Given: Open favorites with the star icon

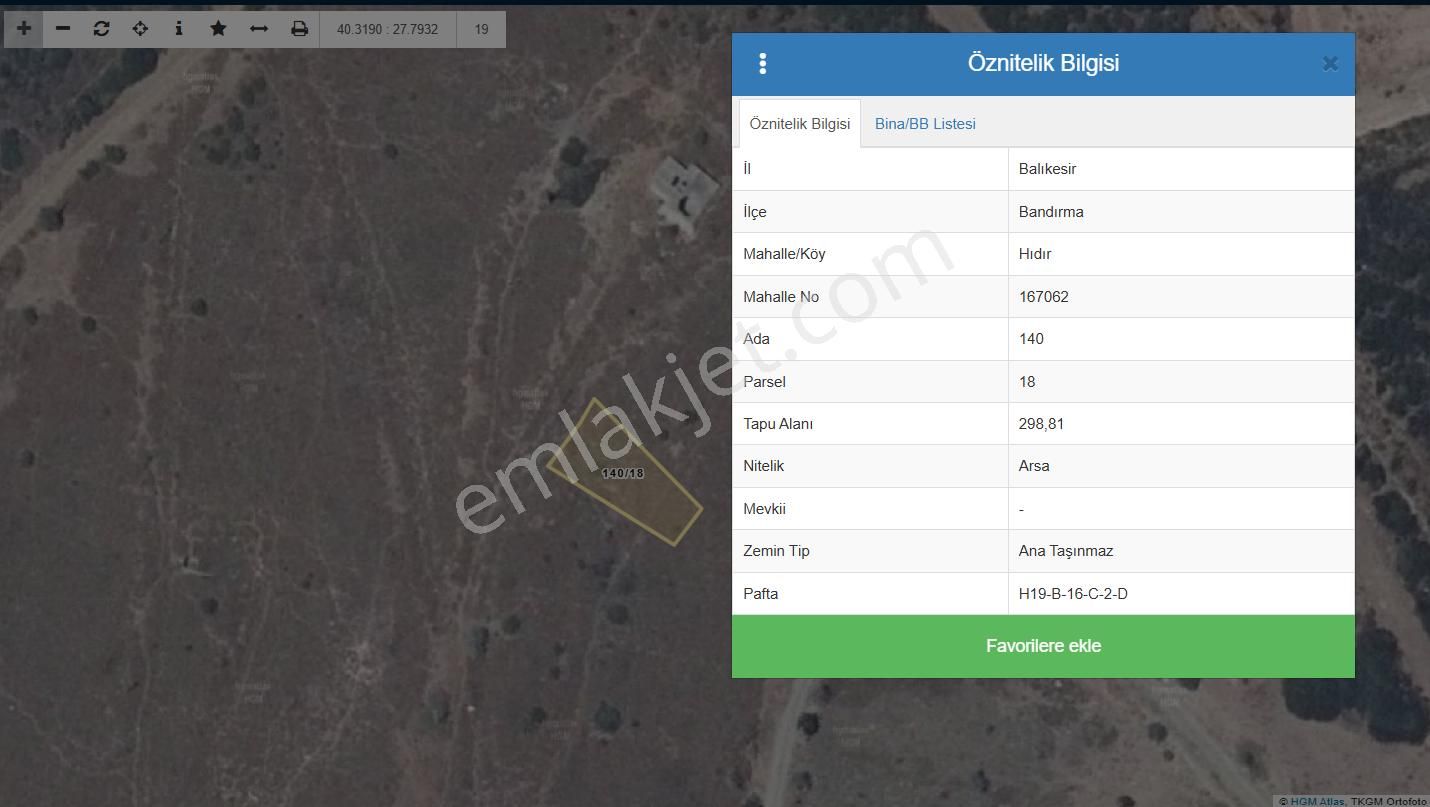Looking at the screenshot, I should click(218, 29).
